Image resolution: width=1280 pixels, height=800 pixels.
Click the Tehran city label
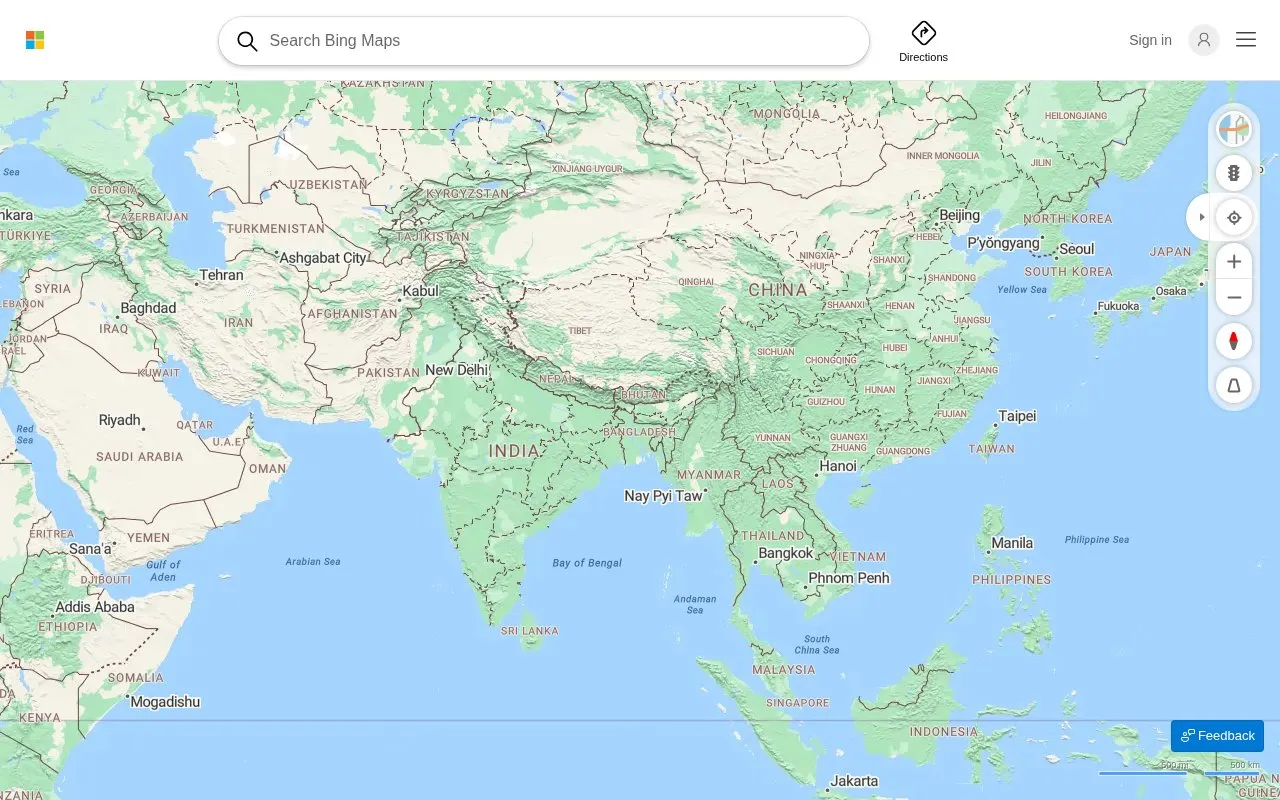[x=221, y=275]
